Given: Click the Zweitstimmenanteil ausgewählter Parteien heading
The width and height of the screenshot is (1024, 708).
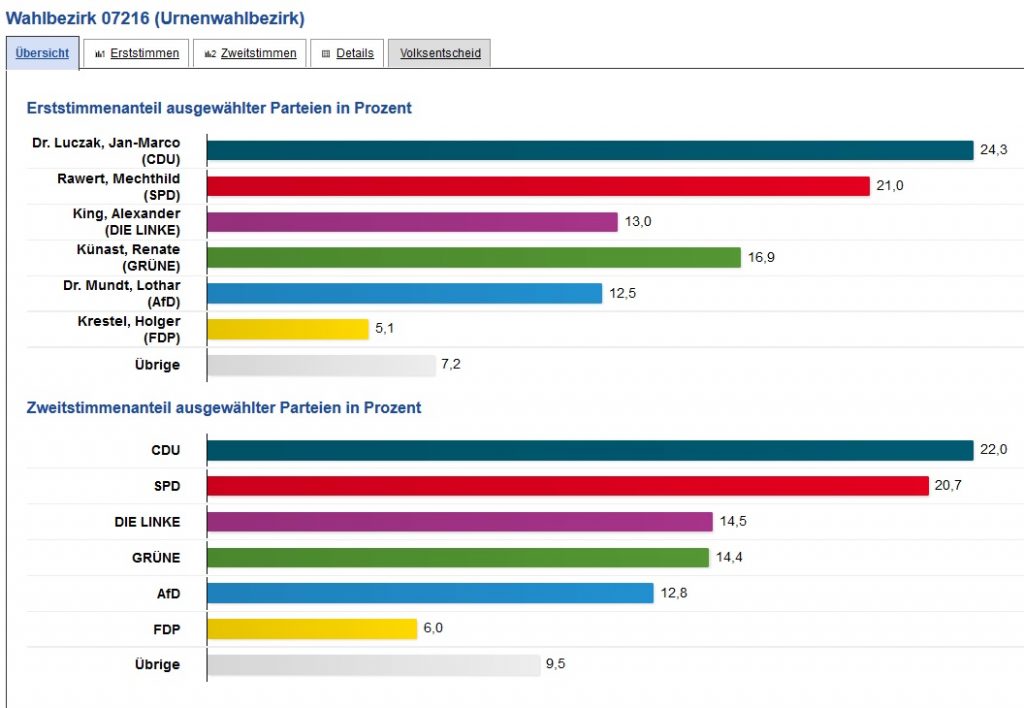Looking at the screenshot, I should coord(224,408).
